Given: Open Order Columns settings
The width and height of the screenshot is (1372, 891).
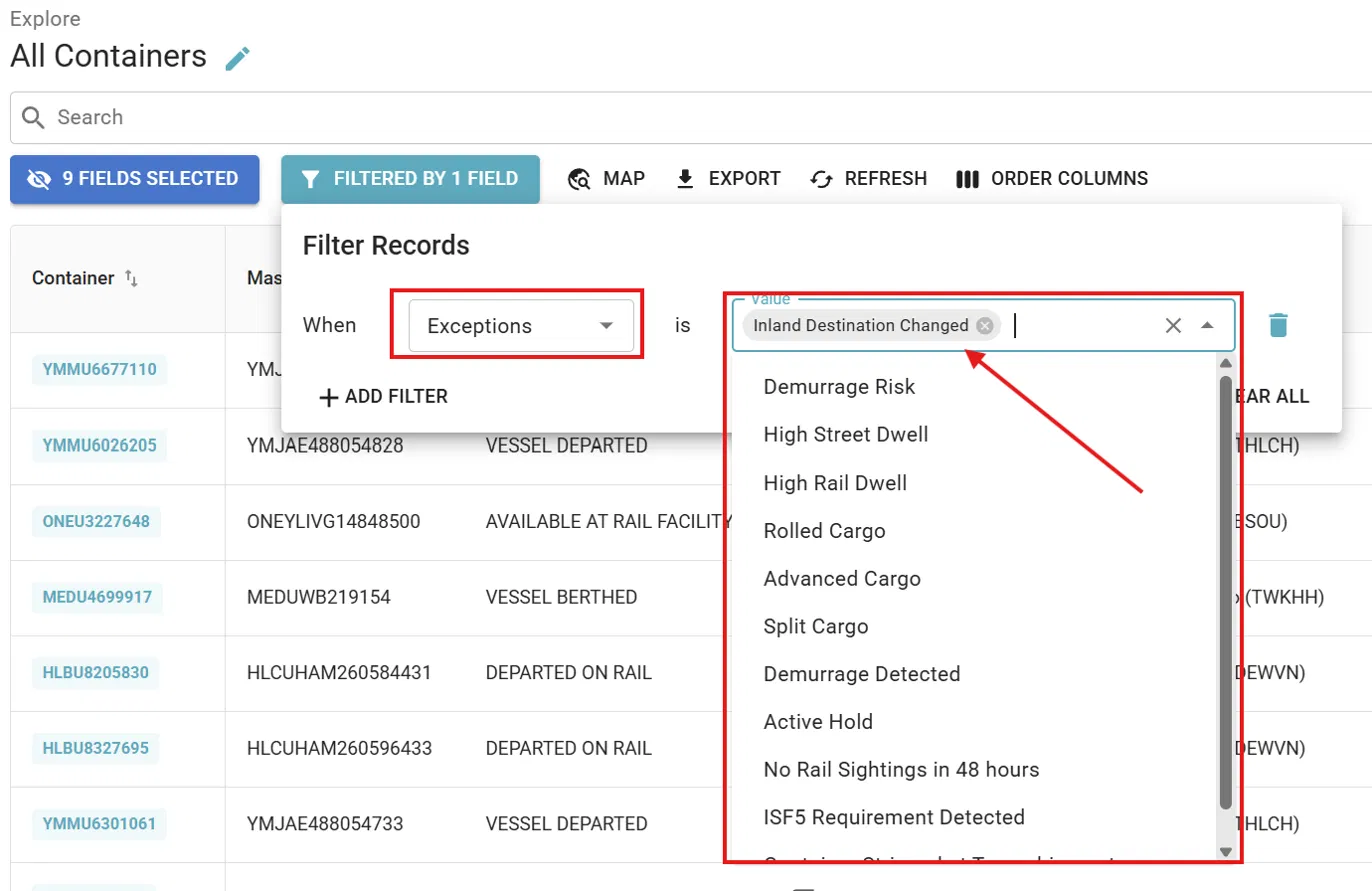Looking at the screenshot, I should pos(1052,179).
